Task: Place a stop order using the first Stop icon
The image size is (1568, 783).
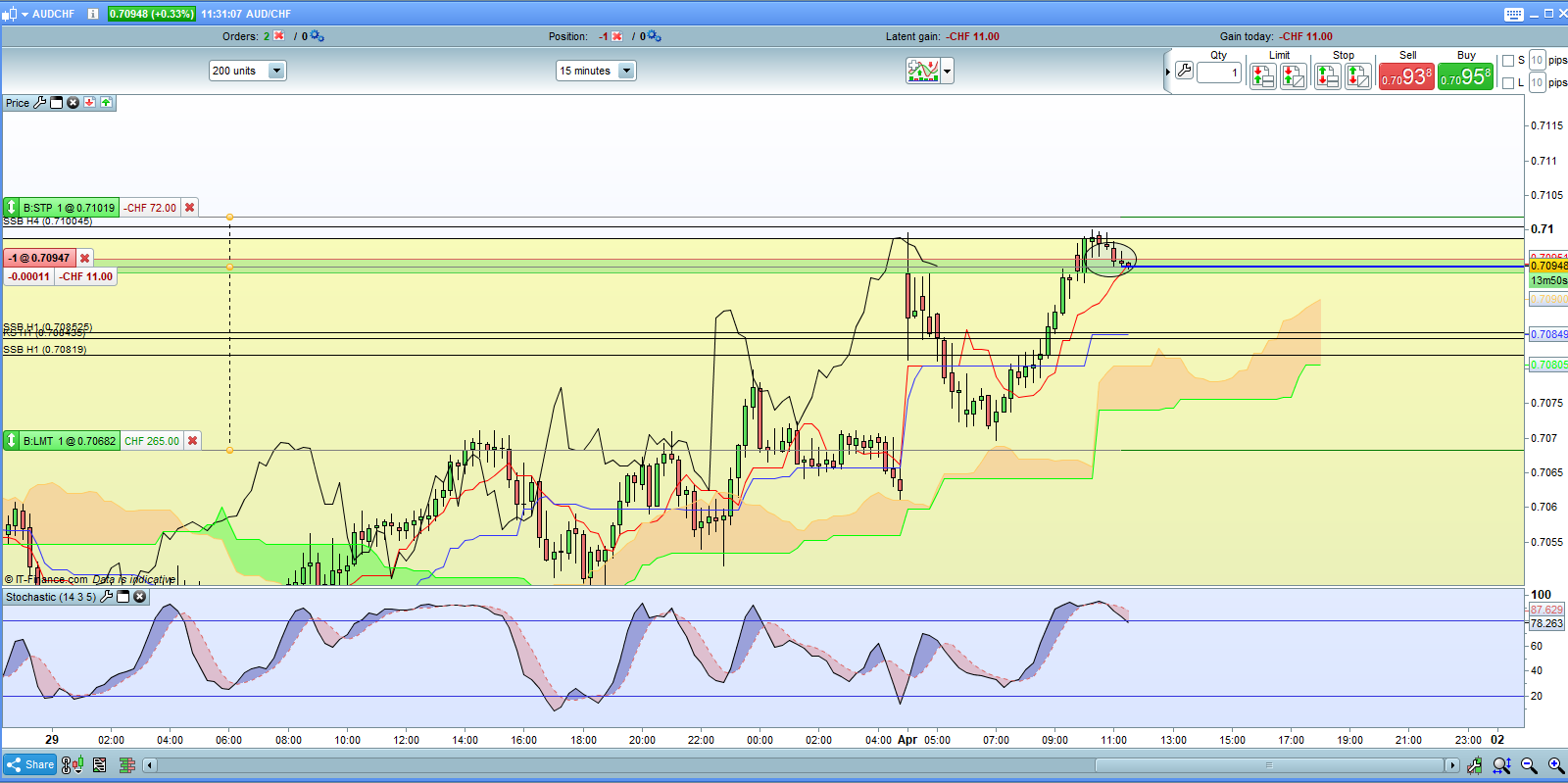Action: coord(1328,75)
